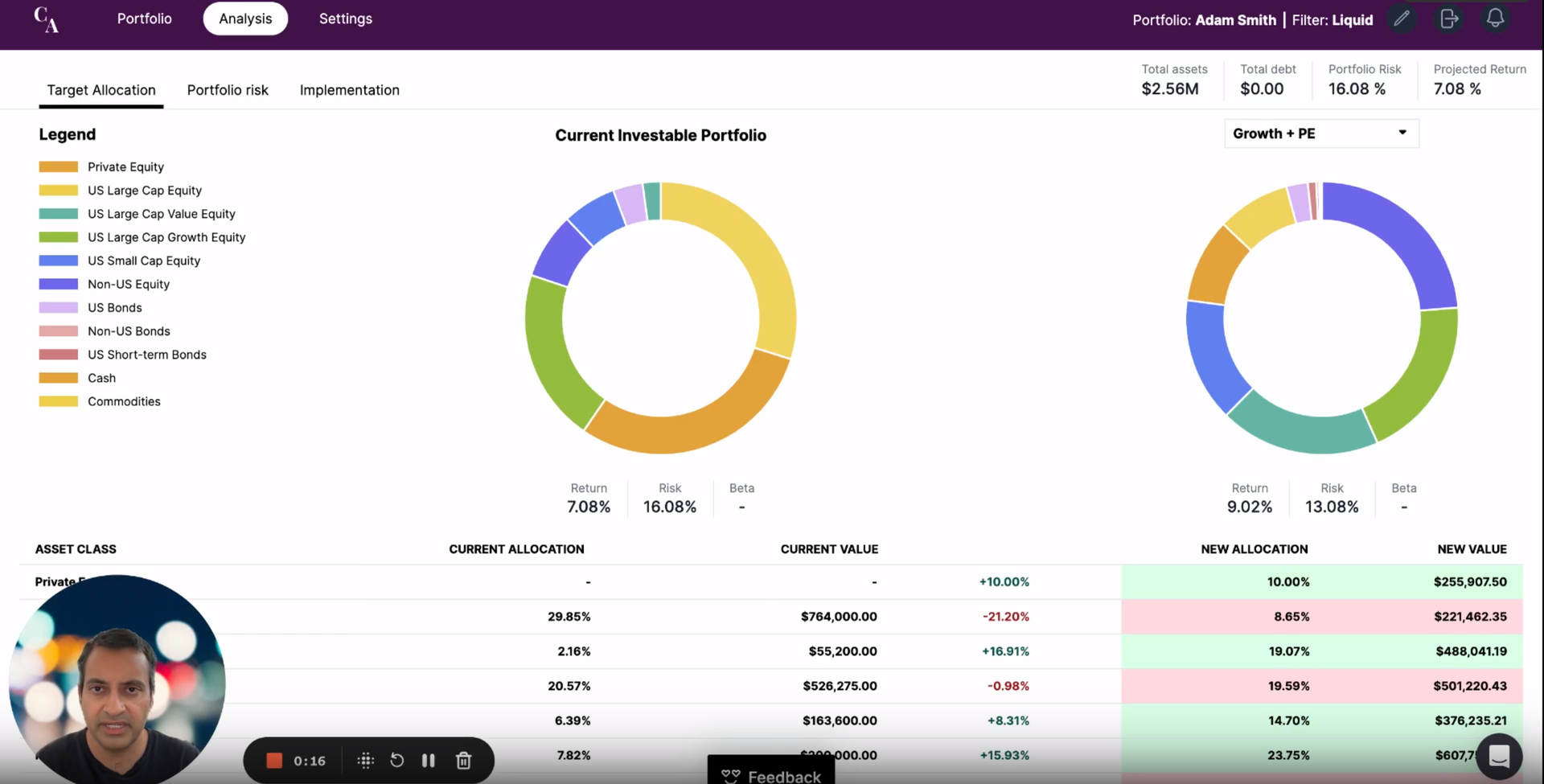Click the CA logo in the header
This screenshot has width=1544, height=784.
47,19
